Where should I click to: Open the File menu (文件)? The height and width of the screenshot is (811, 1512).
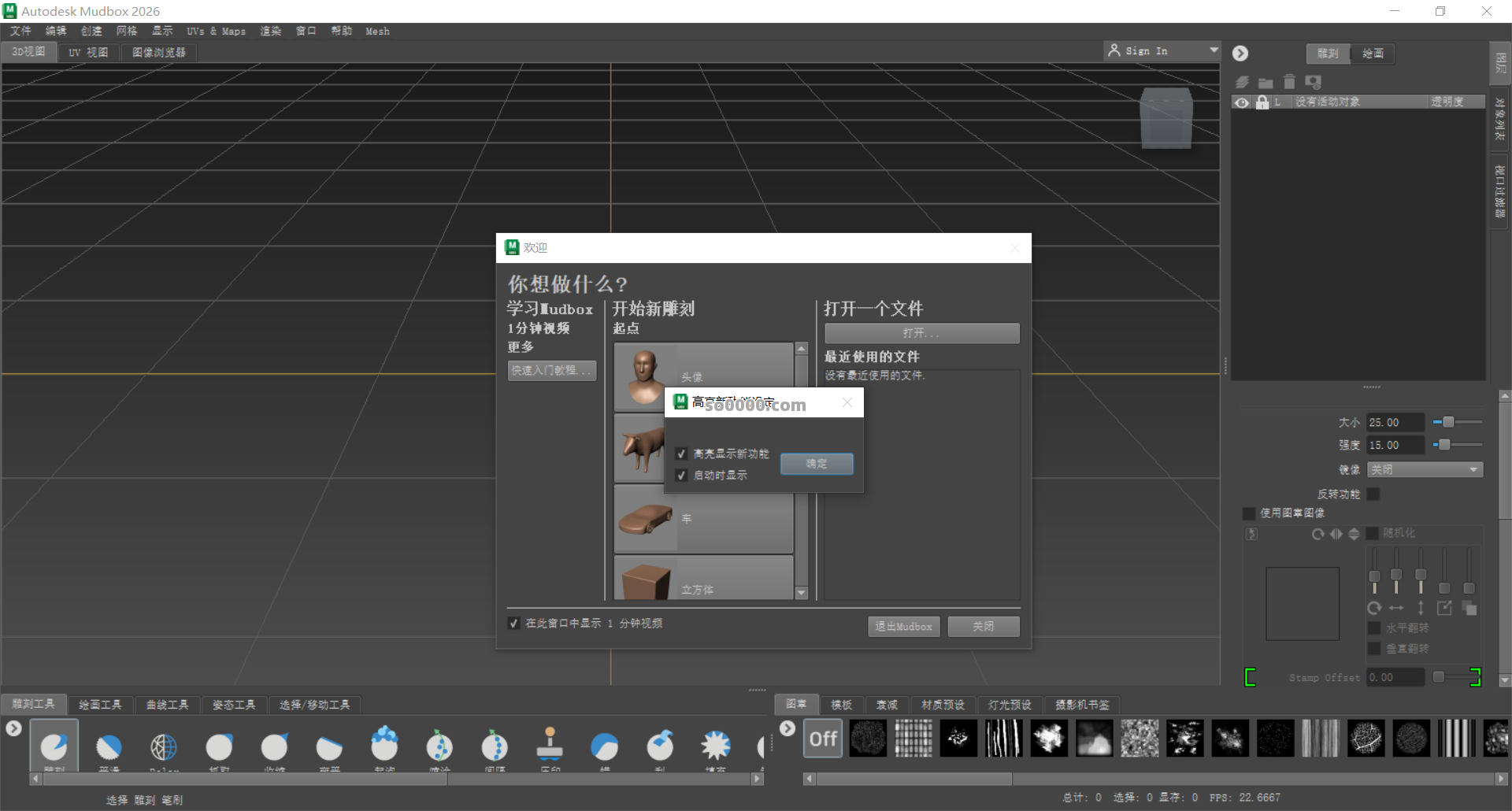pos(20,31)
